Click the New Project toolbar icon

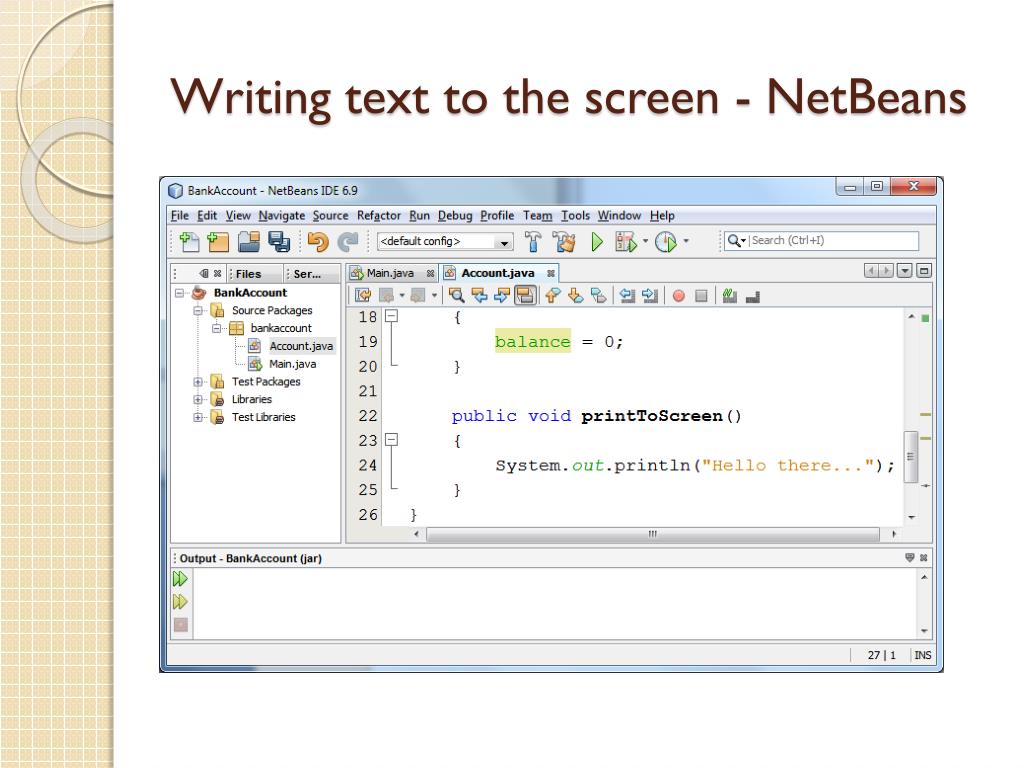pyautogui.click(x=217, y=242)
